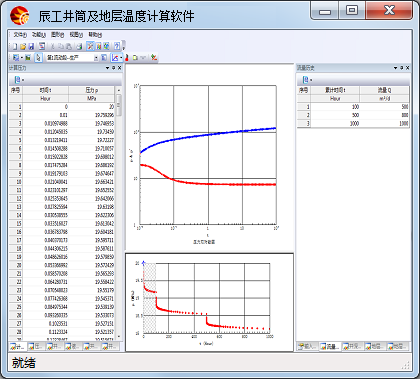The image size is (420, 380).
Task: Open a file with the folder icon
Action: click(x=23, y=46)
